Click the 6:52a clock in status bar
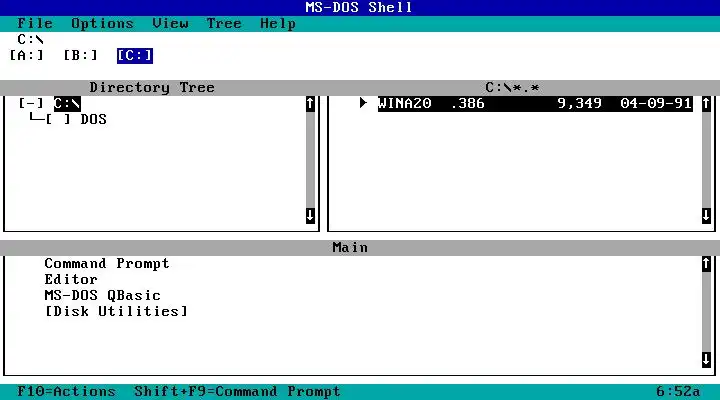 point(678,391)
